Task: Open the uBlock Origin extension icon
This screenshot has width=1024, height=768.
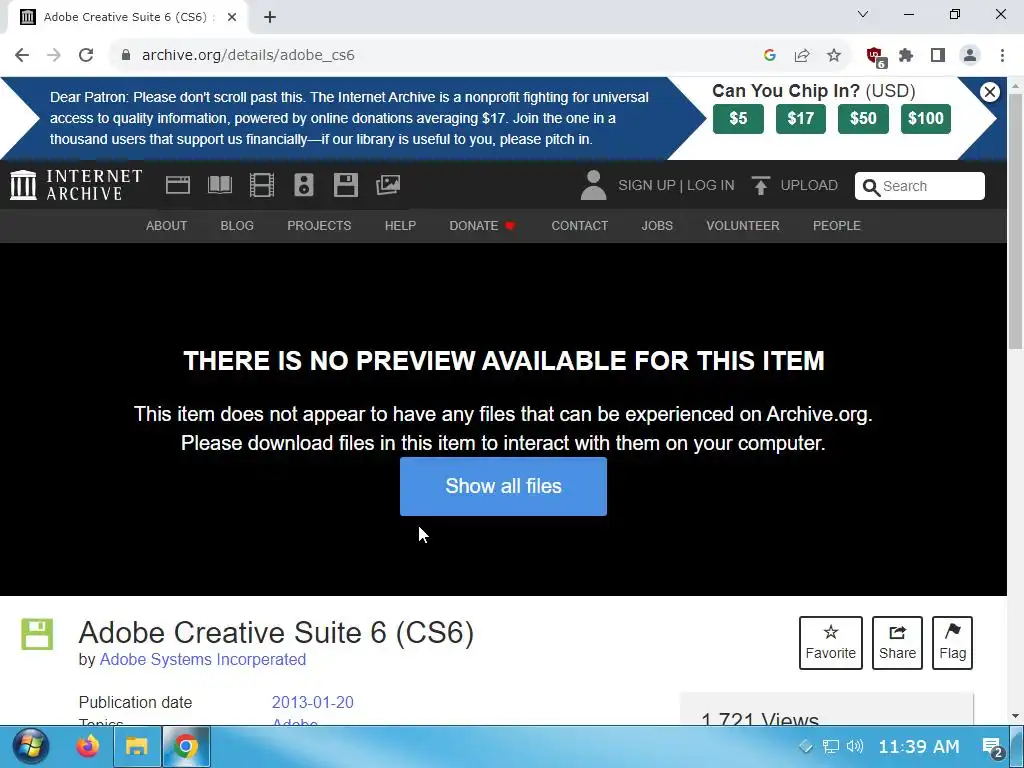Action: 875,56
